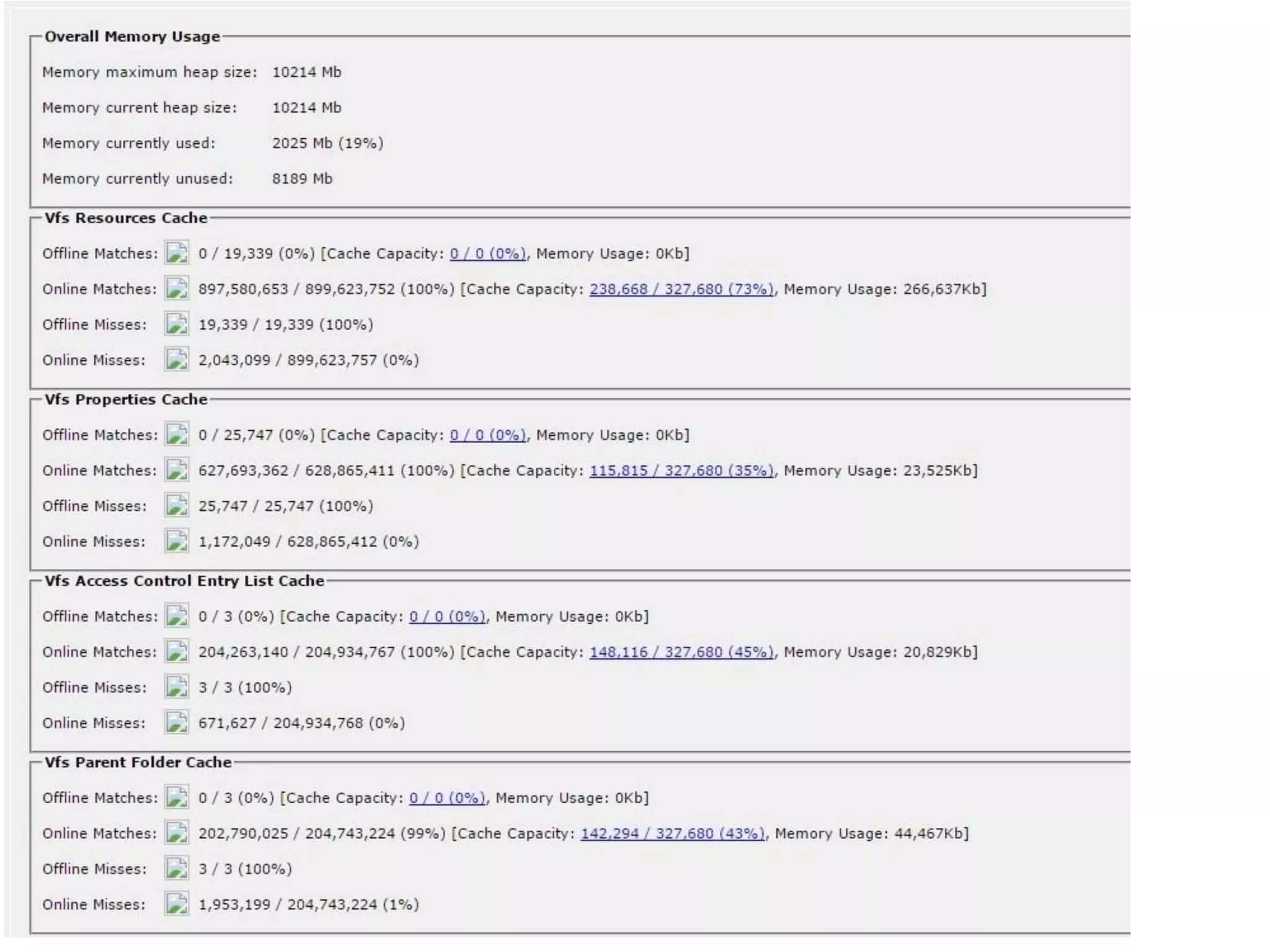
Task: Click icon beside Properties Cache Online Misses
Action: (177, 541)
